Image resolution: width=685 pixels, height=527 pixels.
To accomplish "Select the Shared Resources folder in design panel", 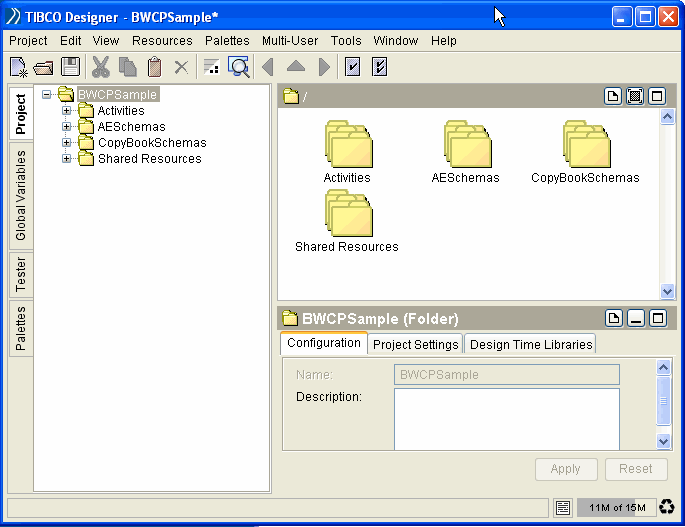I will tap(347, 221).
